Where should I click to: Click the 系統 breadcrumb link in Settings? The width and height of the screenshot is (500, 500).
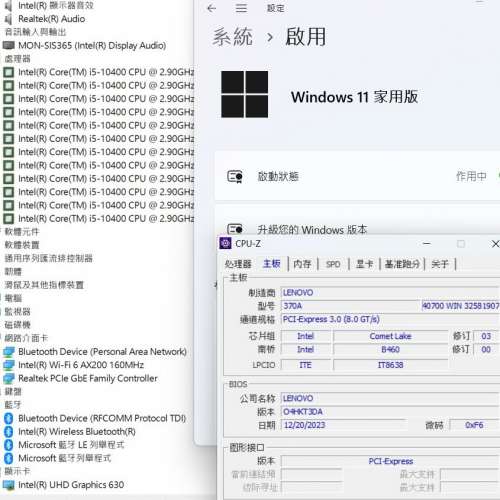[233, 37]
